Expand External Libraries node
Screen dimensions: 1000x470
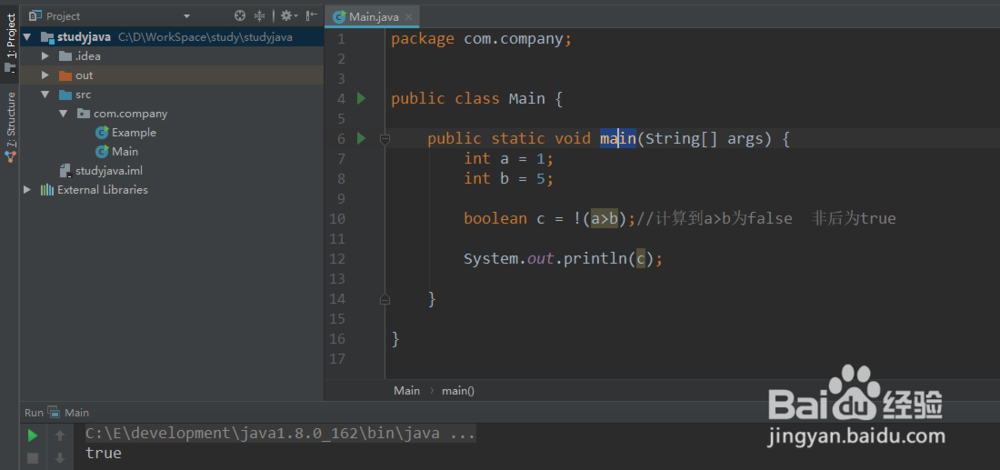point(26,190)
